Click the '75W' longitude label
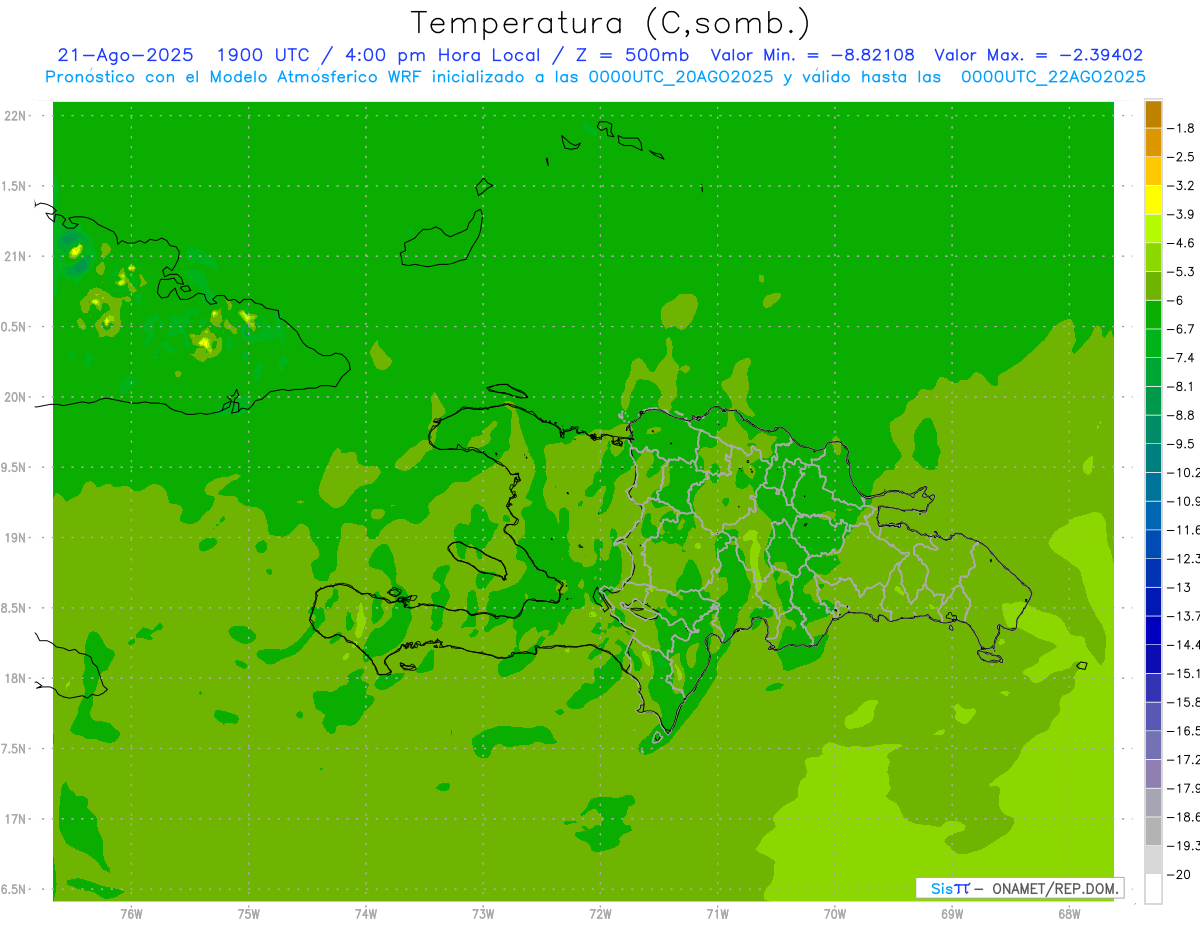The height and width of the screenshot is (927, 1200). [249, 913]
